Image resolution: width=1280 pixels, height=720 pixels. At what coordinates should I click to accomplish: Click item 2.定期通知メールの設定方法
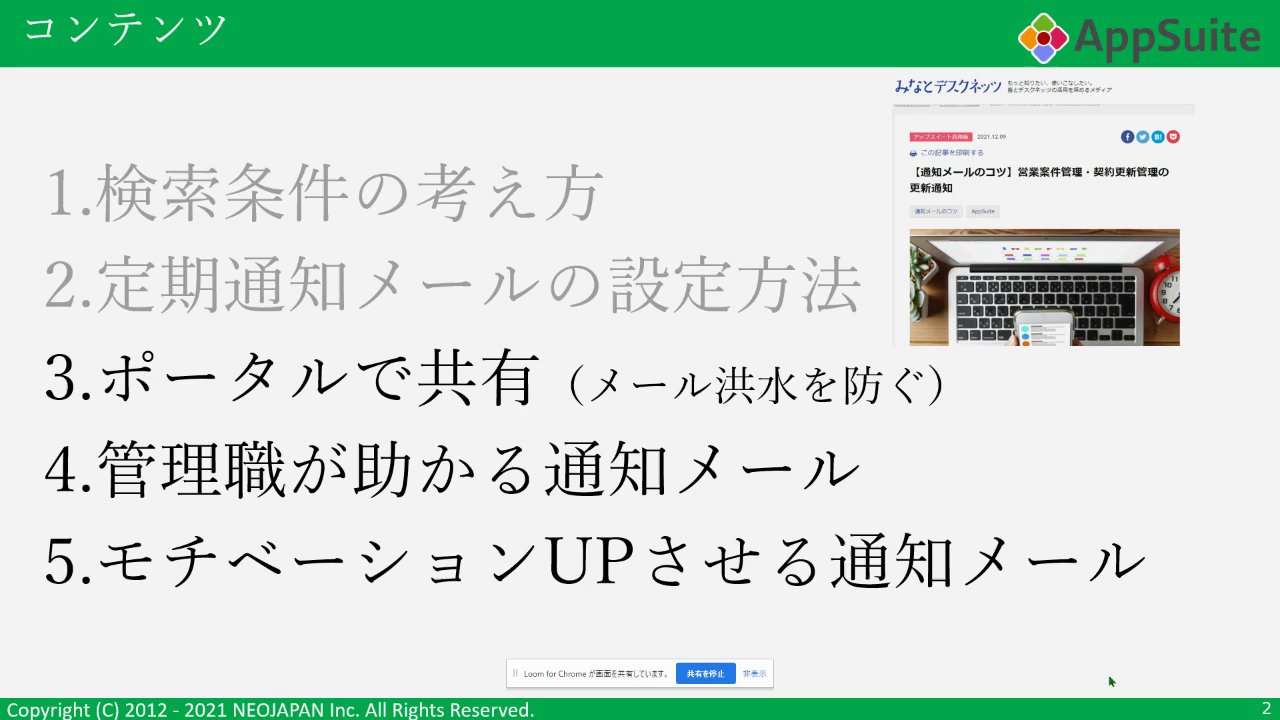453,286
